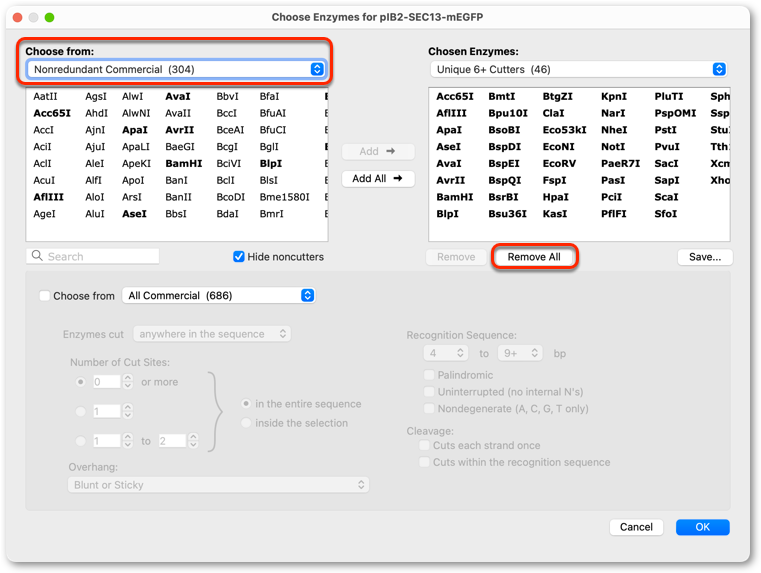The image size is (761, 573).
Task: Select AatII in the Choose from list
Action: tap(45, 97)
